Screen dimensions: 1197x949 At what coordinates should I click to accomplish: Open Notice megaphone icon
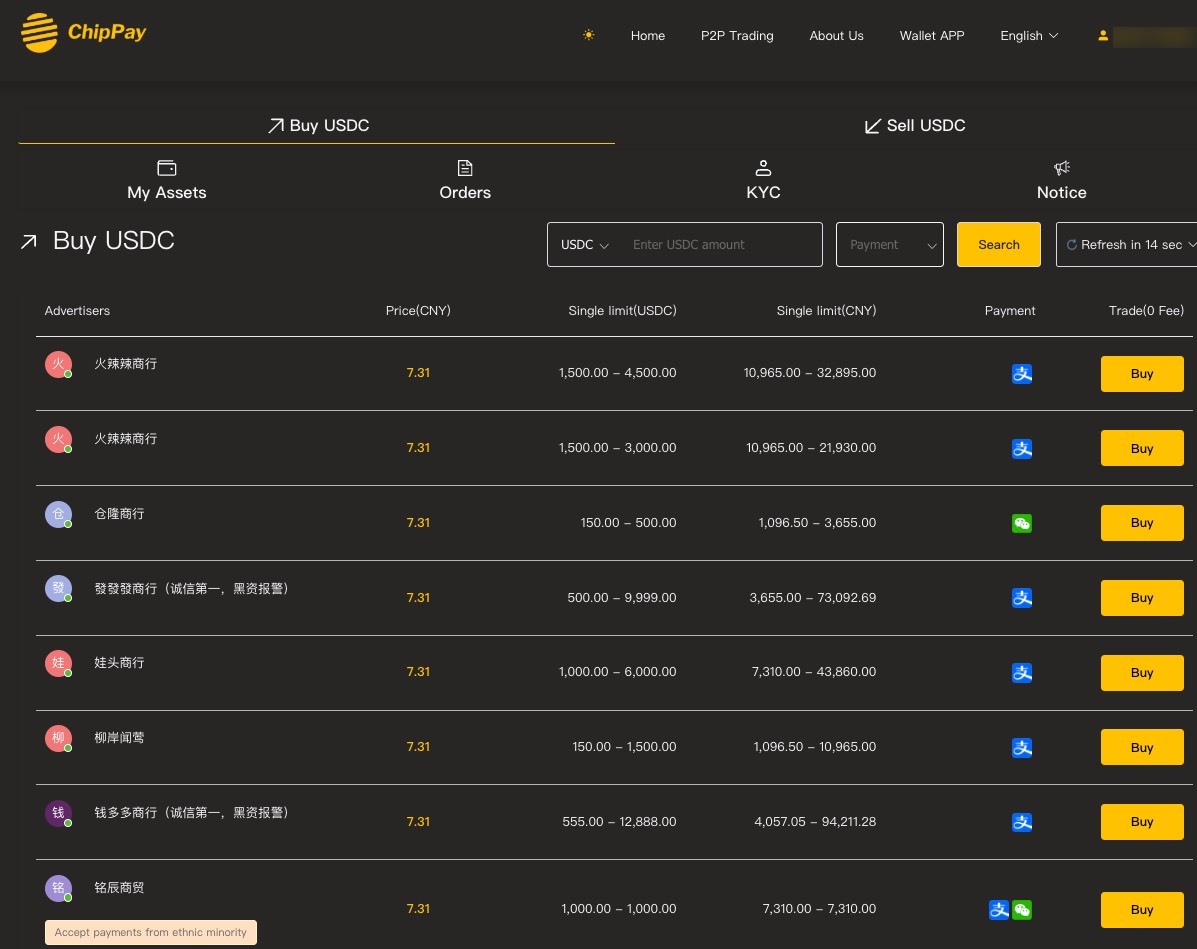1062,167
